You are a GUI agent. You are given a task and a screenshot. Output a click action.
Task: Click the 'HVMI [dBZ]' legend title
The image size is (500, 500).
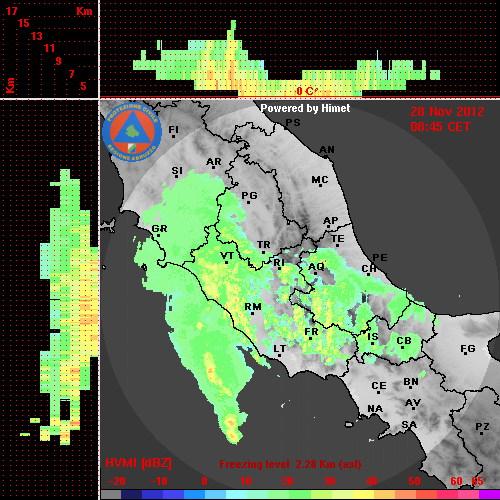tap(138, 463)
